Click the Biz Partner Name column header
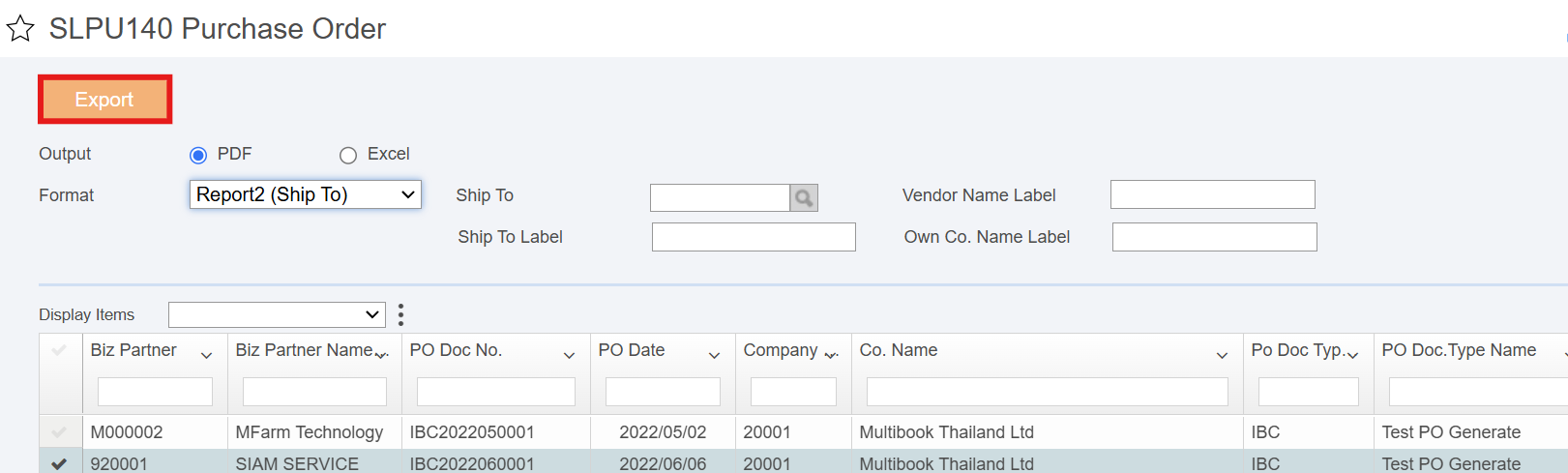 (305, 350)
